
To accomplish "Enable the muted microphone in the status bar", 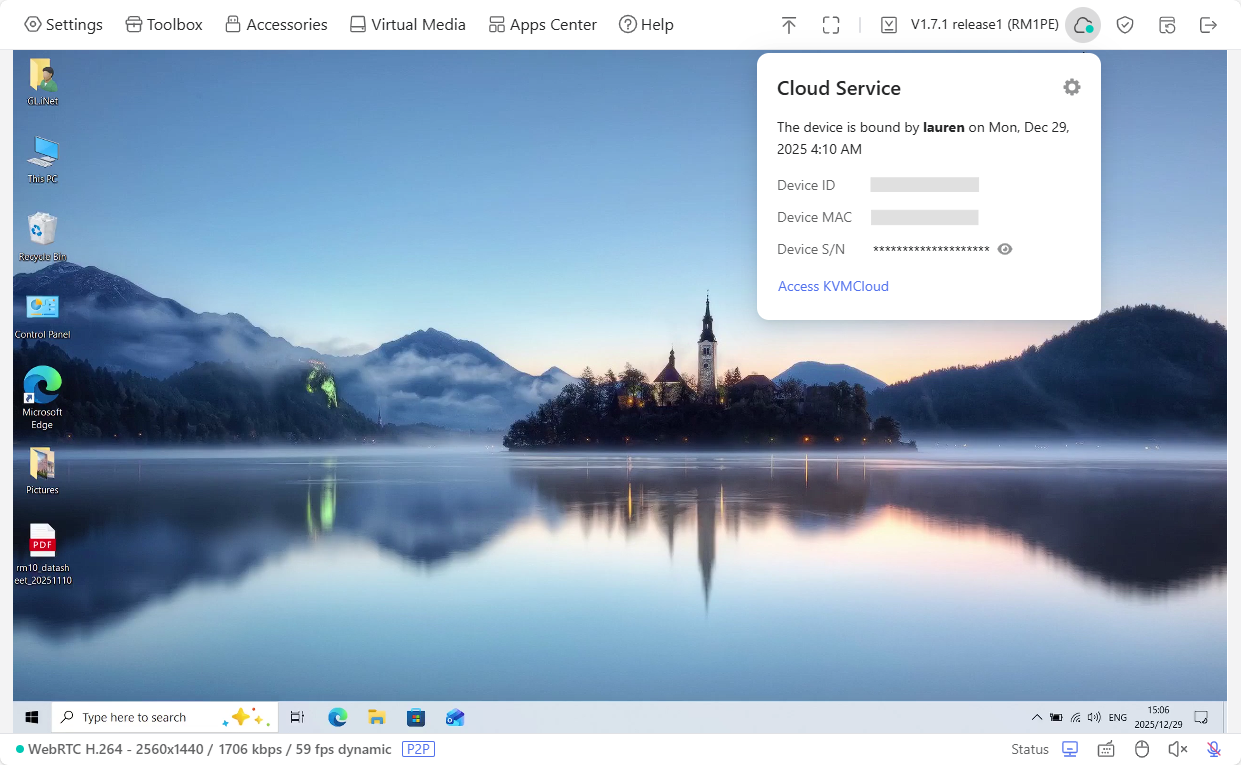I will (x=1213, y=749).
